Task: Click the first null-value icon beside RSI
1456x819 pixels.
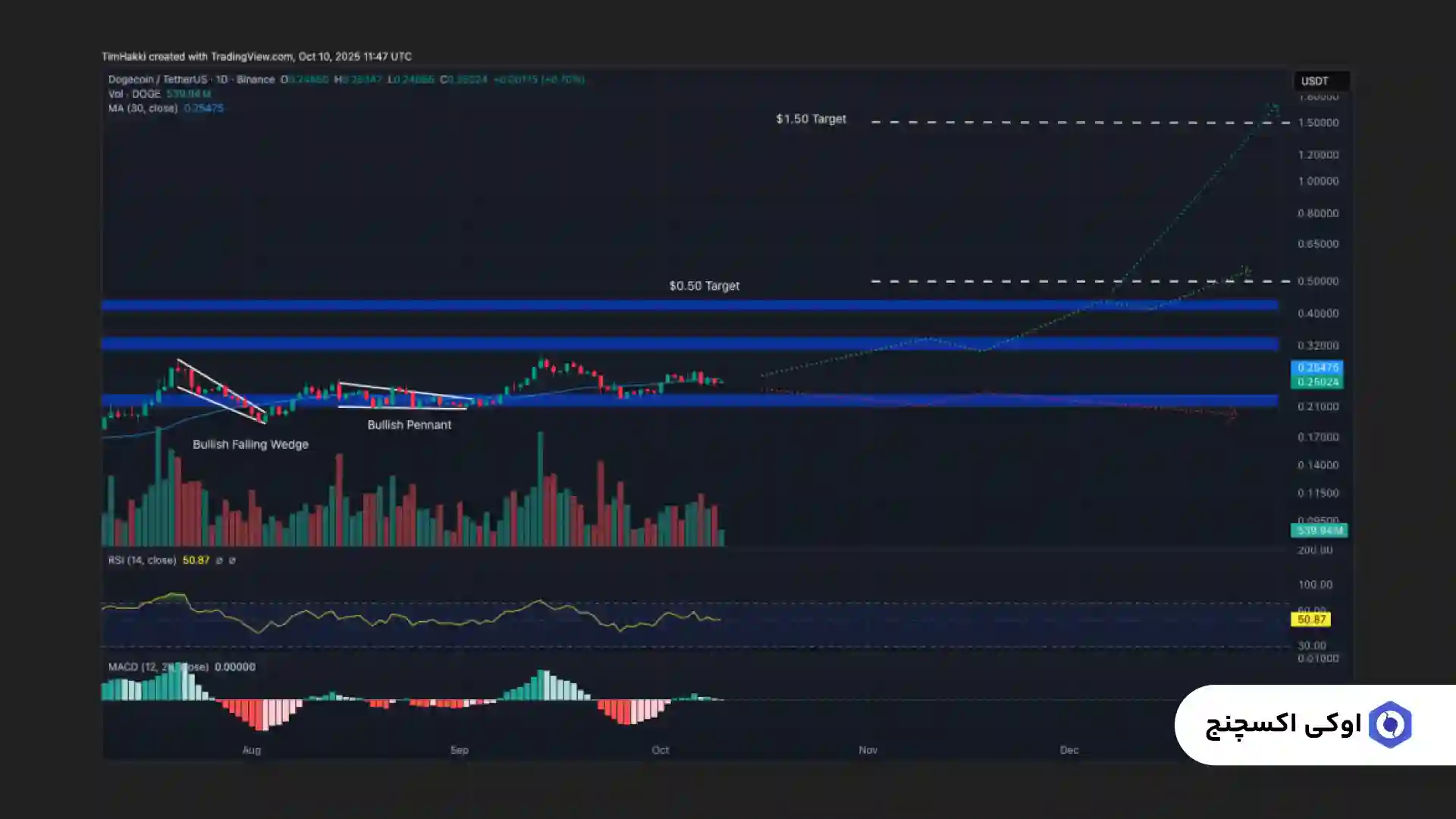Action: (219, 560)
